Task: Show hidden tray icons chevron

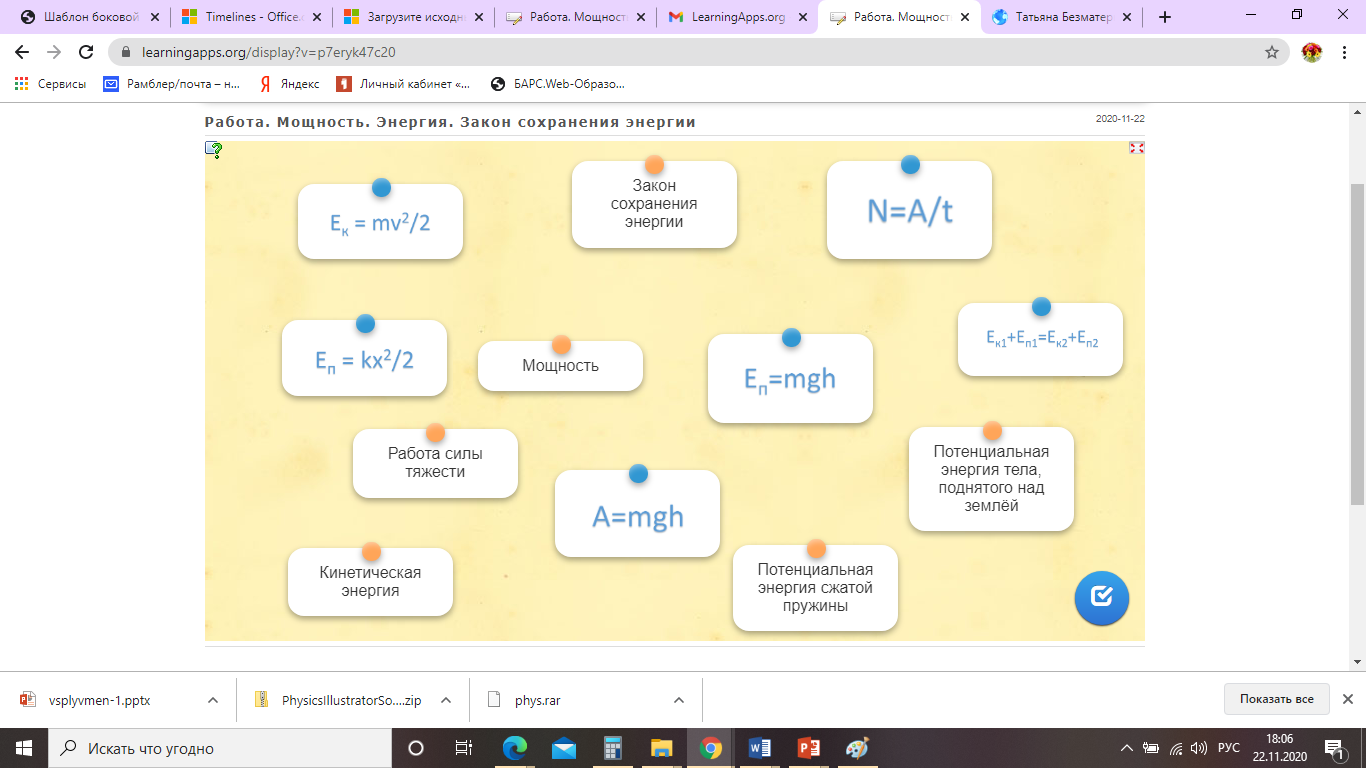Action: [x=1127, y=747]
